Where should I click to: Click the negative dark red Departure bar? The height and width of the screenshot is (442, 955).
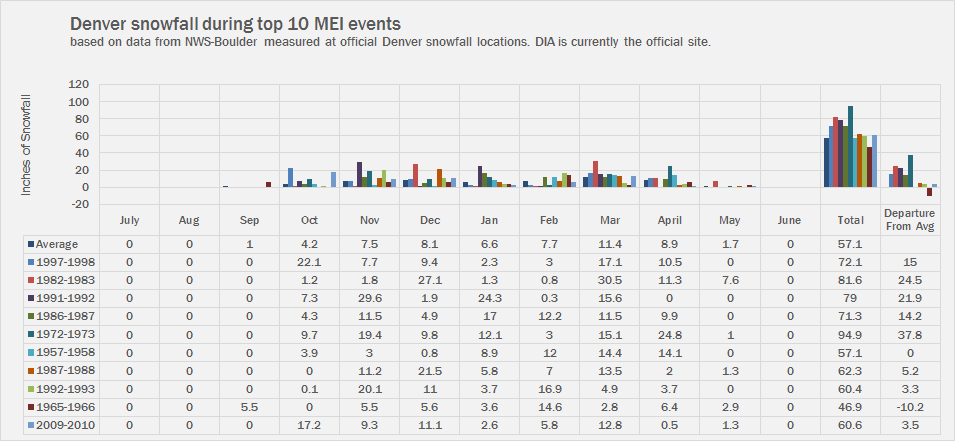click(929, 192)
